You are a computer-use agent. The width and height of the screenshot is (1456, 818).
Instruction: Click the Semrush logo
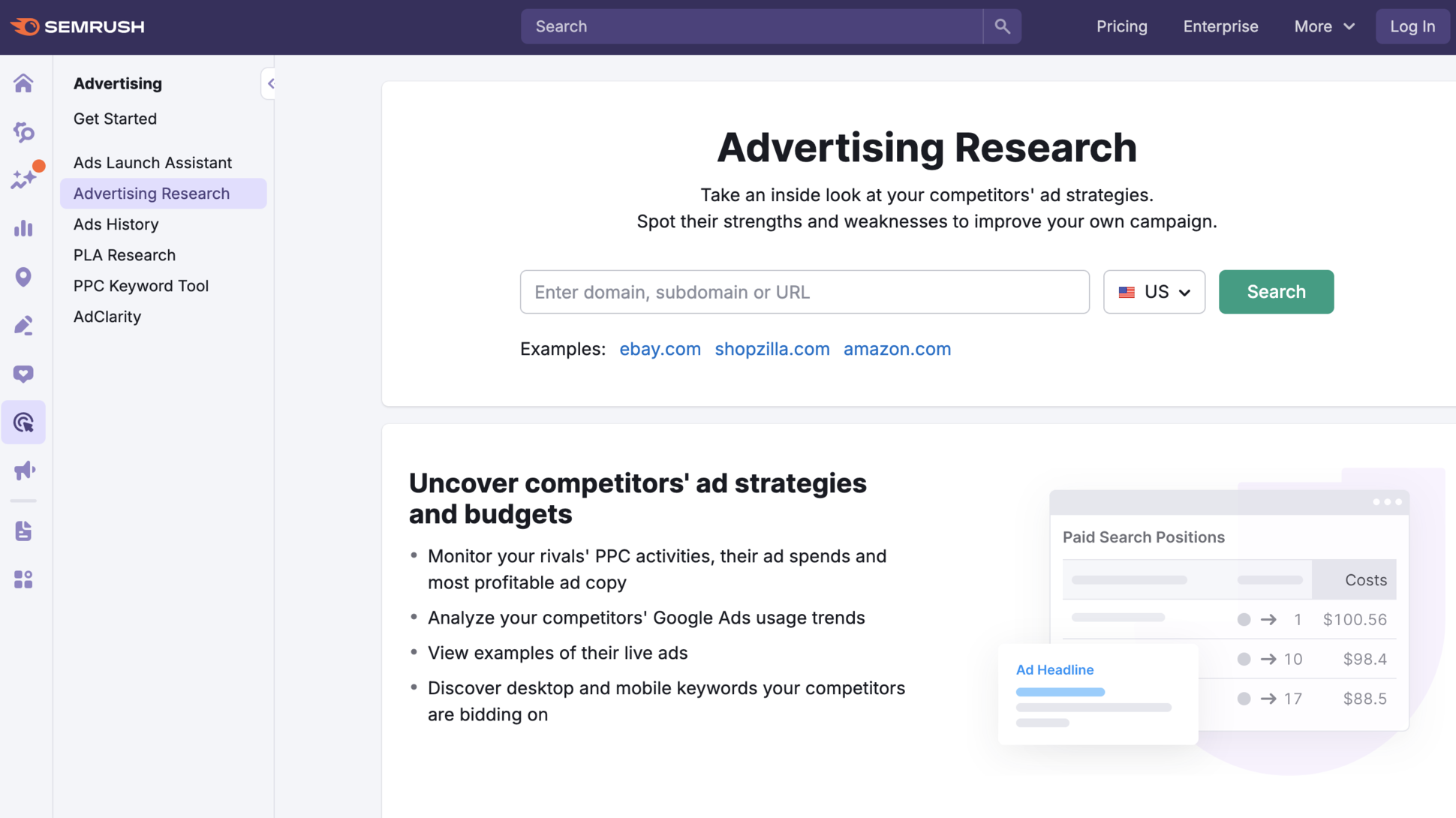(77, 26)
